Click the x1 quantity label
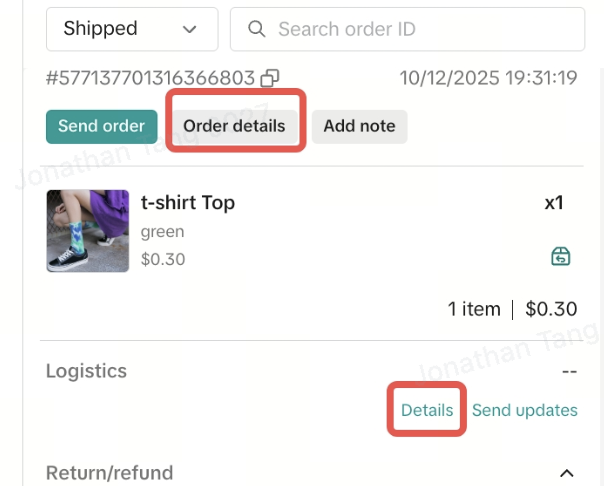This screenshot has height=486, width=604. pyautogui.click(x=554, y=203)
